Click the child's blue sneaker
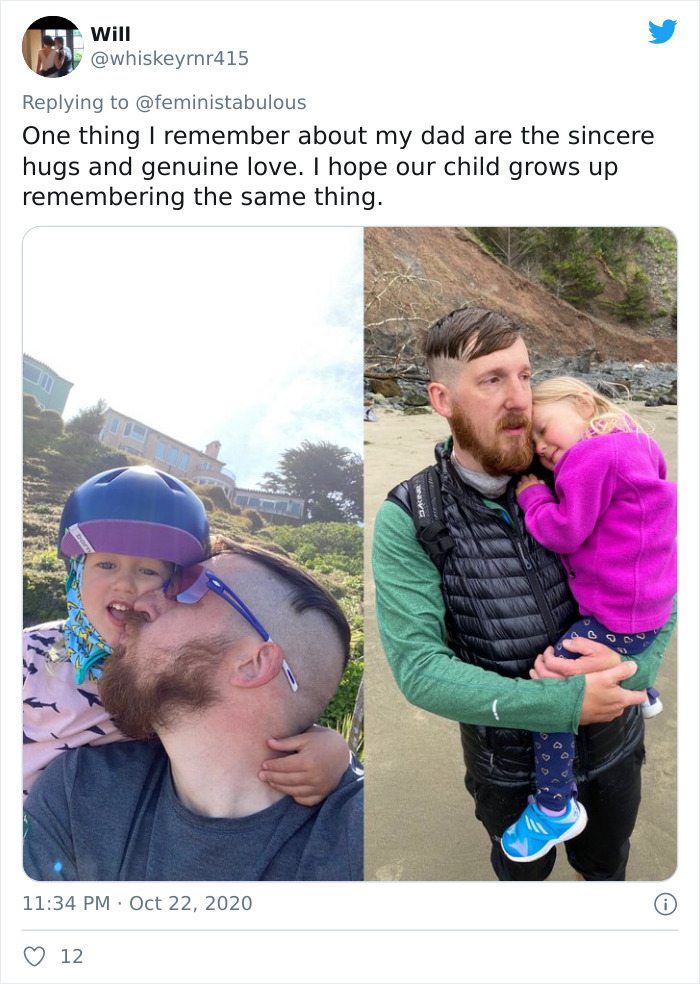This screenshot has width=700, height=984. pos(544,828)
